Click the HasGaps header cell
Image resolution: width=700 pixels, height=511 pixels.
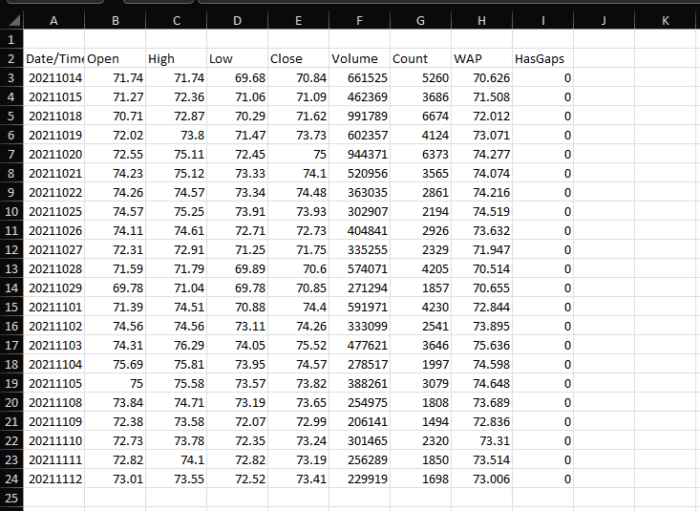pyautogui.click(x=543, y=58)
